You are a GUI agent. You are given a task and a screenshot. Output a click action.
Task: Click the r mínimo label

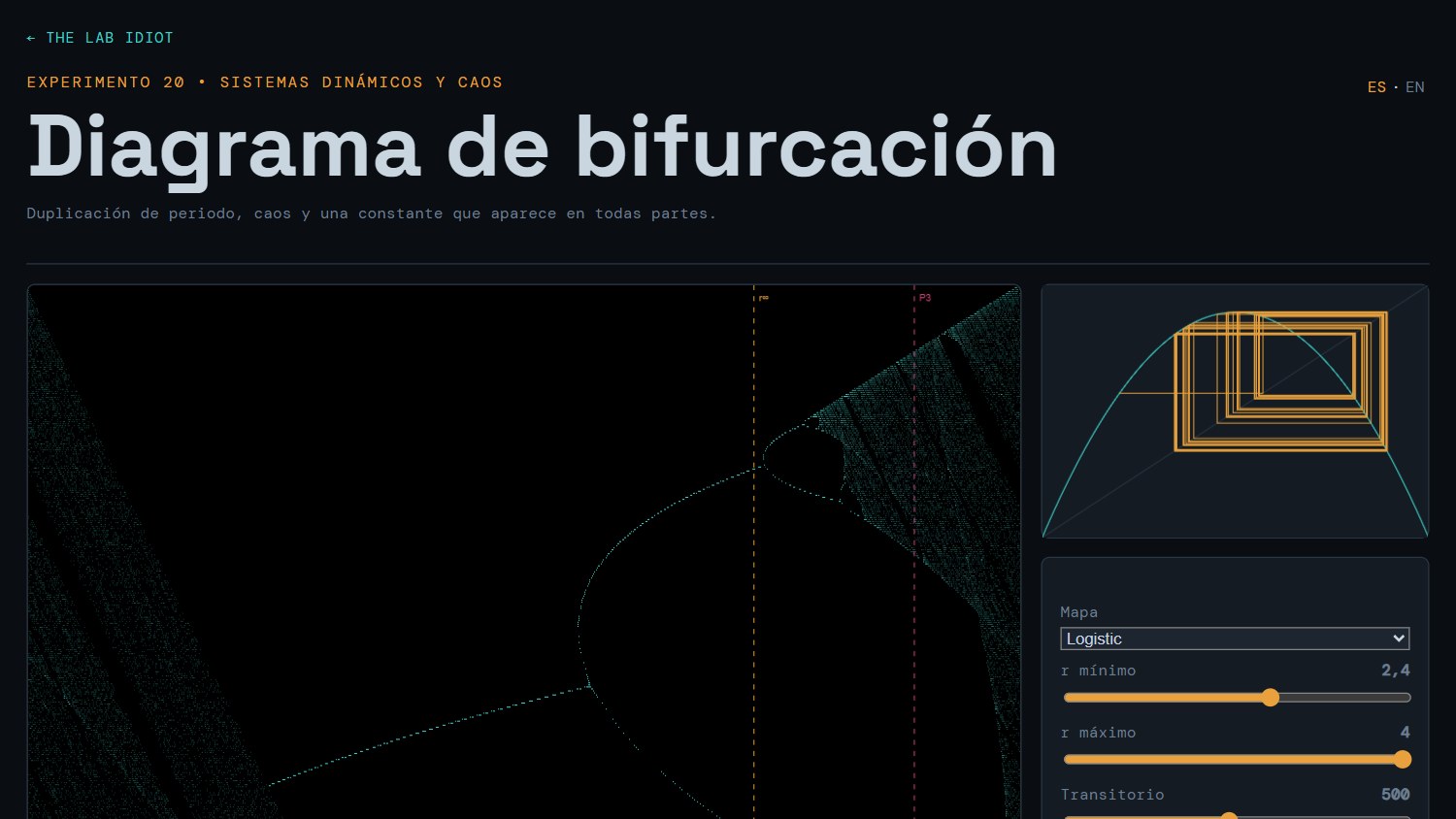click(x=1098, y=671)
